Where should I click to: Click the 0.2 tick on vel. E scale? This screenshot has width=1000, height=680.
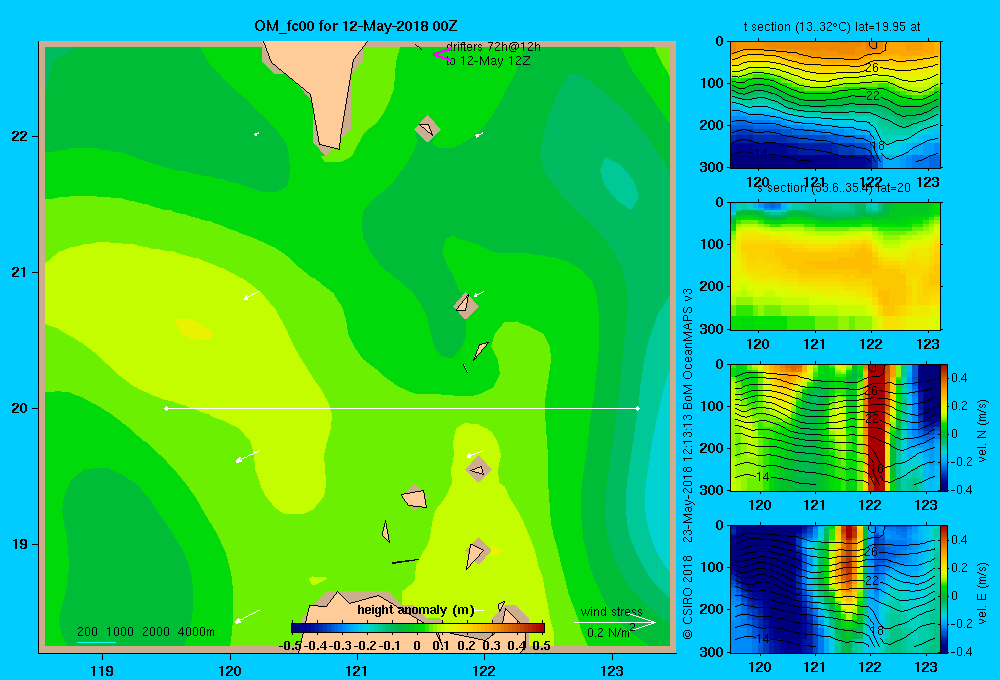click(x=959, y=568)
